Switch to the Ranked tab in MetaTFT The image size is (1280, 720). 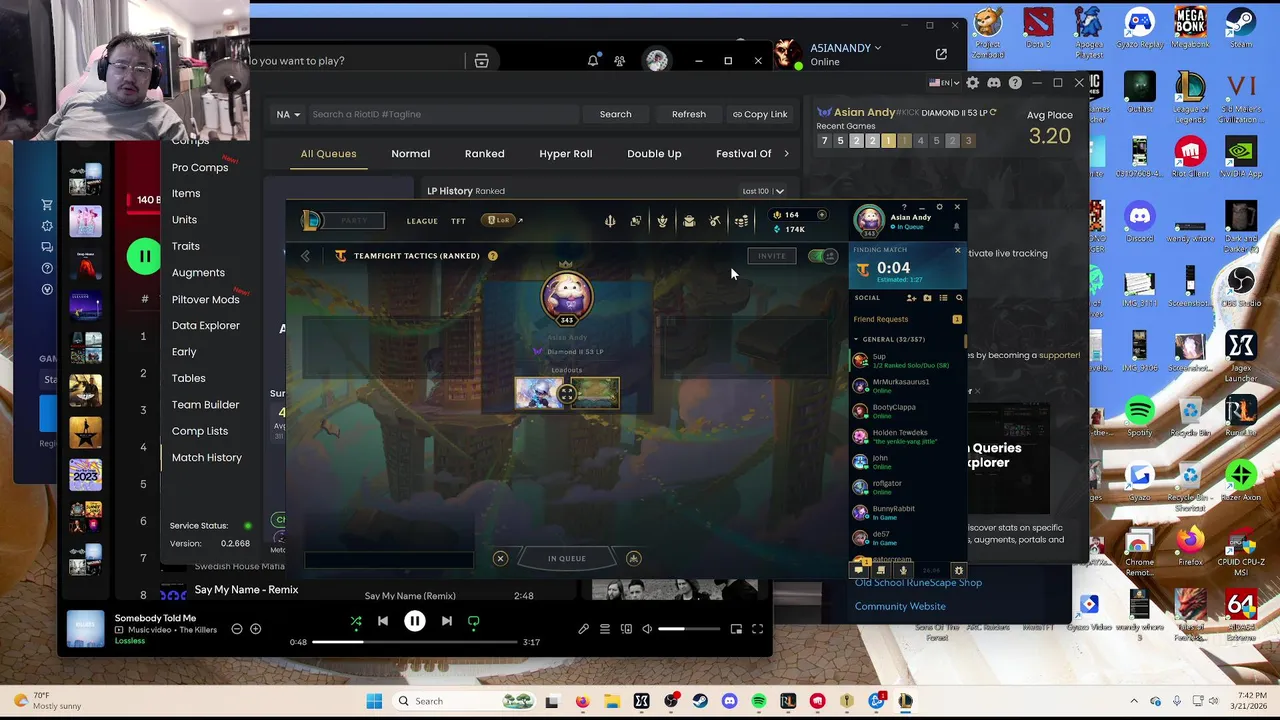click(x=484, y=154)
